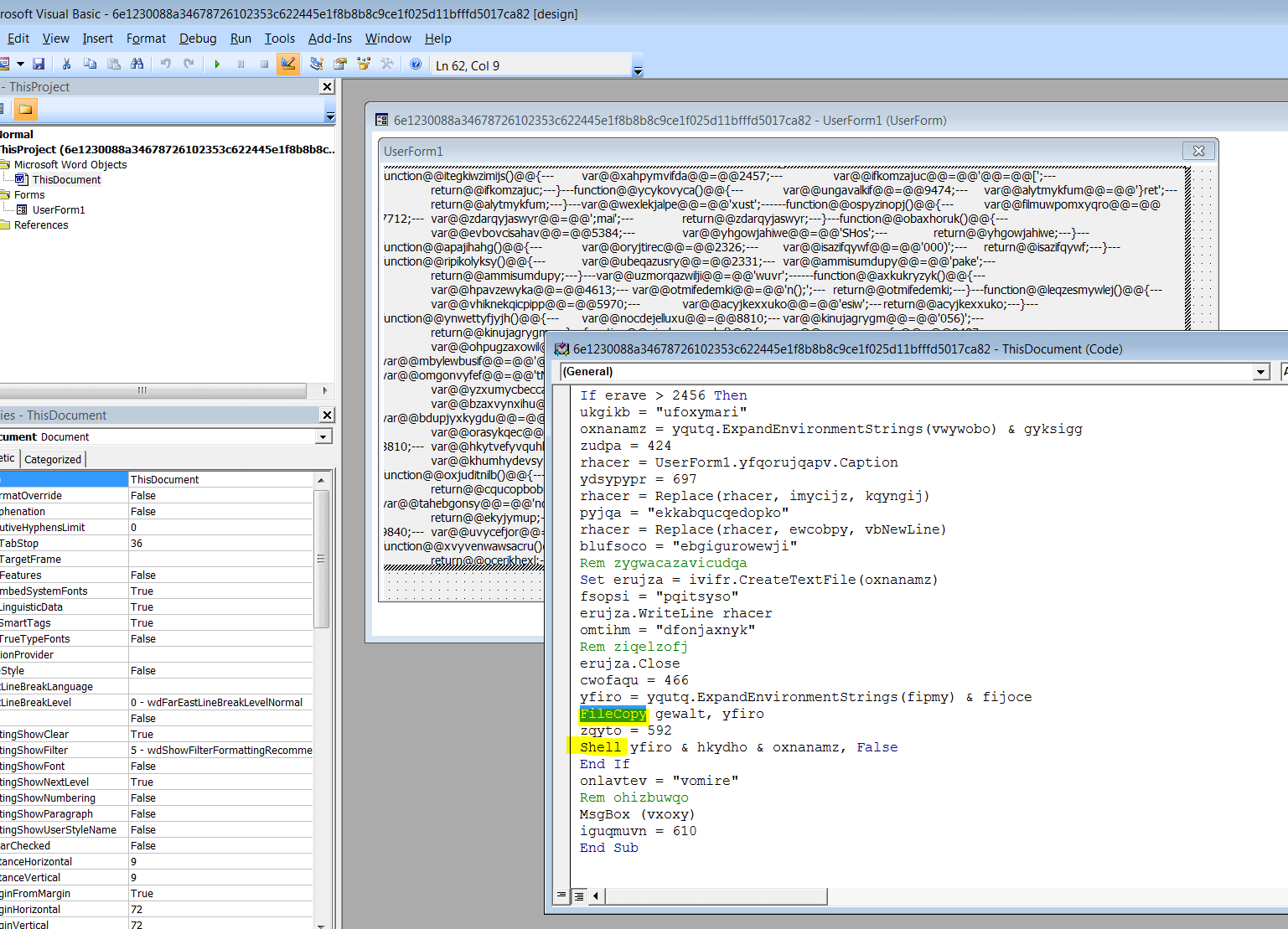Viewport: 1288px width, 929px height.
Task: Open the Window menu
Action: coord(388,38)
